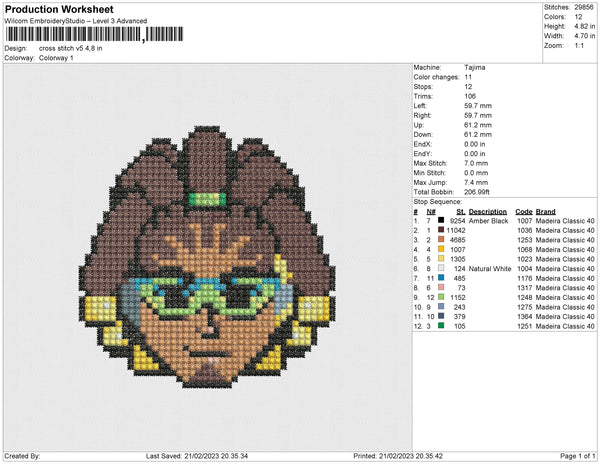Image resolution: width=600 pixels, height=464 pixels.
Task: Click the Height value 4.82 in
Action: click(584, 26)
